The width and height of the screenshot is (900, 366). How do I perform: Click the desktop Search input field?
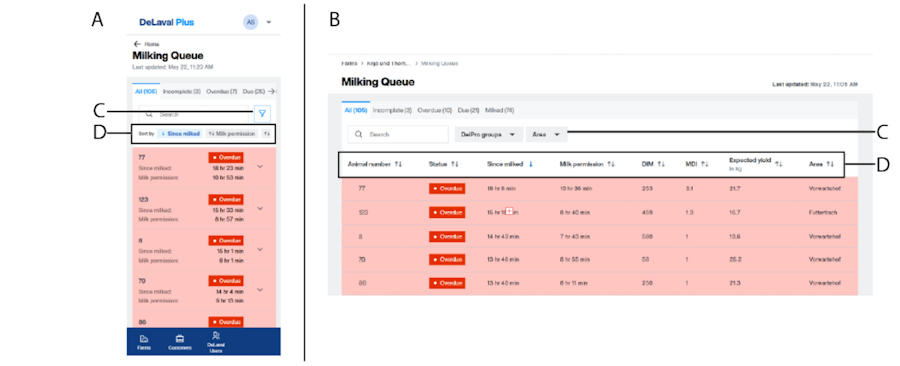[398, 134]
